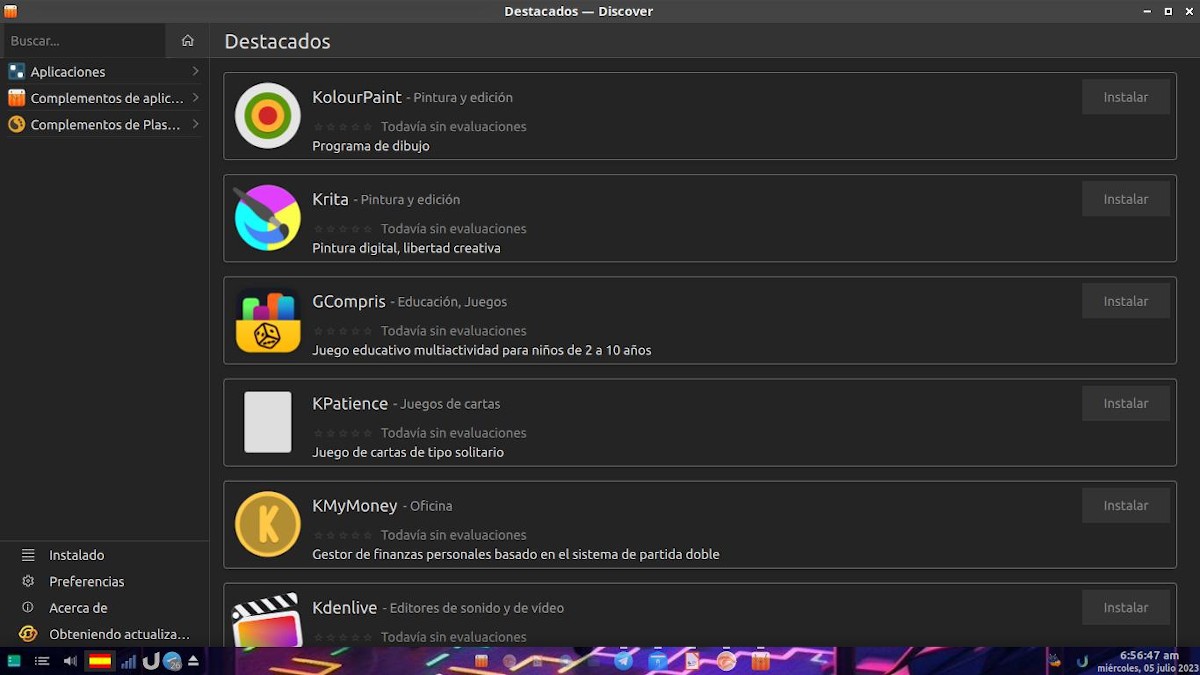Go to the Instalado page
The image size is (1200, 675).
(104, 555)
